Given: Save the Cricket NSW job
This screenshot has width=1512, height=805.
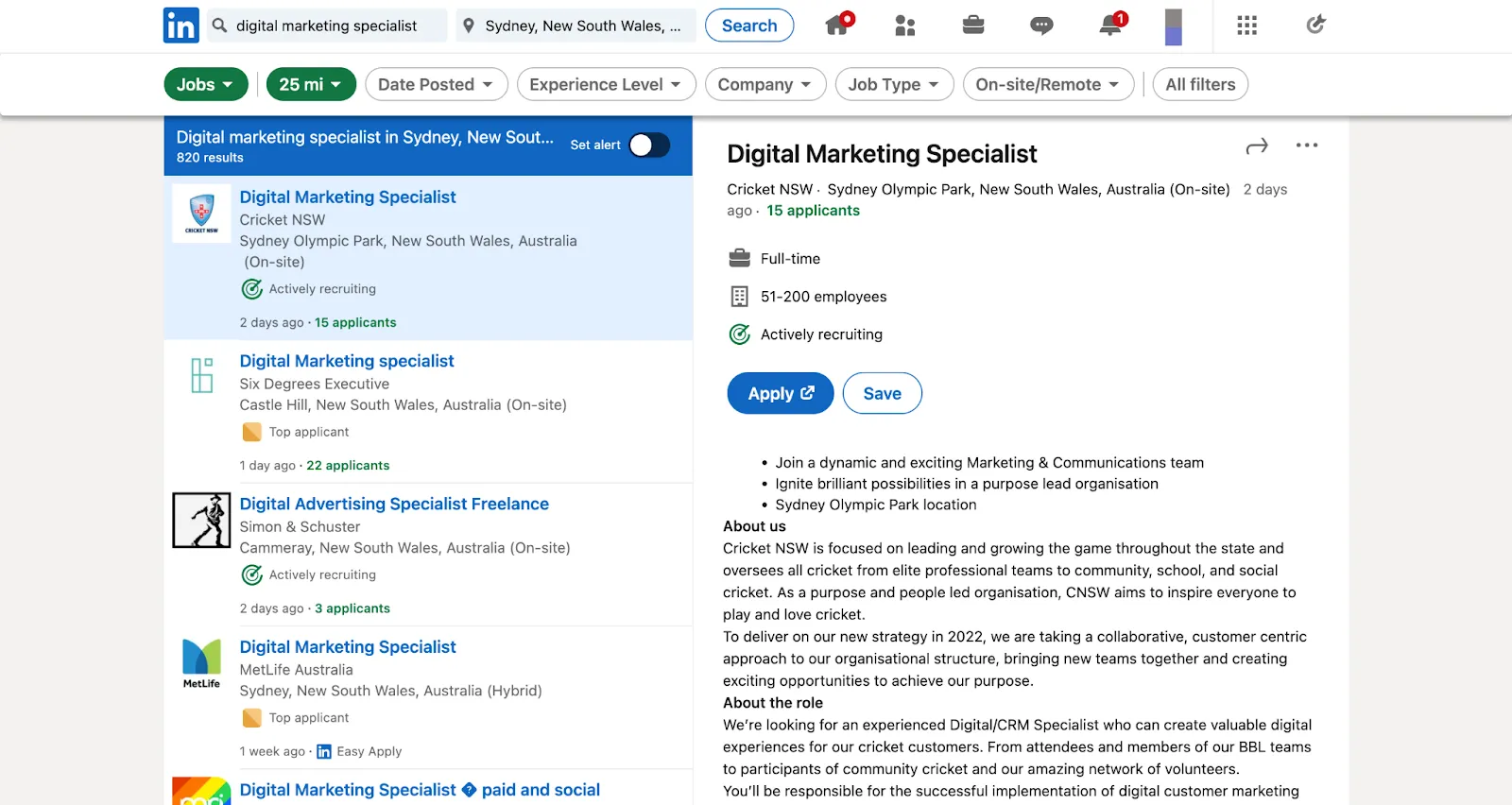Looking at the screenshot, I should point(882,393).
